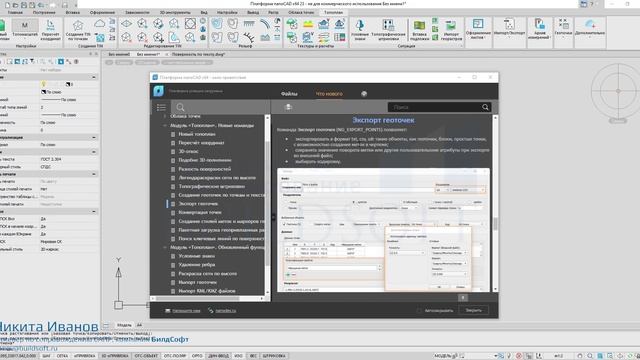
Task: Switch to the Топоплан ribbon tab
Action: pos(333,13)
